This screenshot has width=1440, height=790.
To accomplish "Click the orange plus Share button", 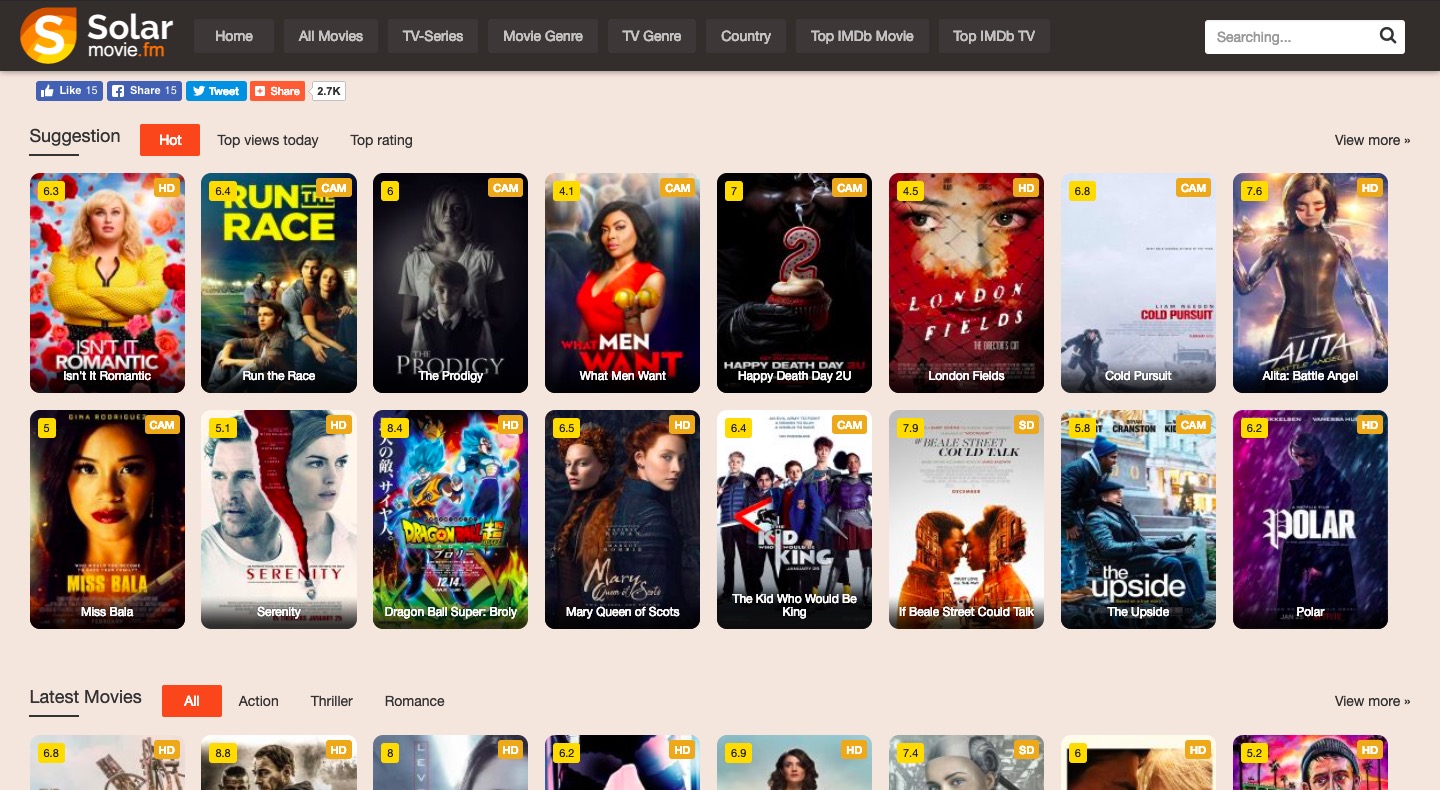I will coord(277,91).
